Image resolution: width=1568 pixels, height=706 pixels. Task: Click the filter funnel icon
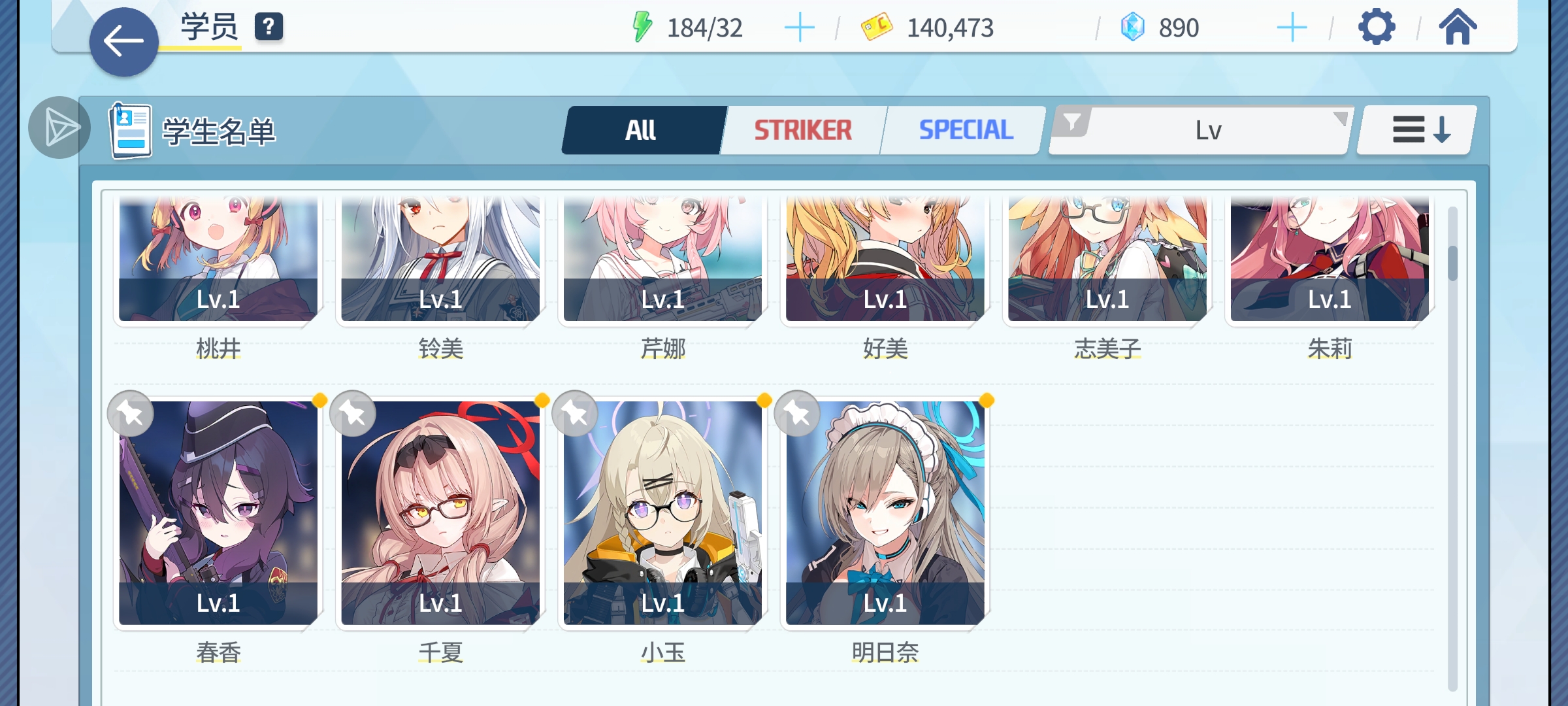[1071, 122]
